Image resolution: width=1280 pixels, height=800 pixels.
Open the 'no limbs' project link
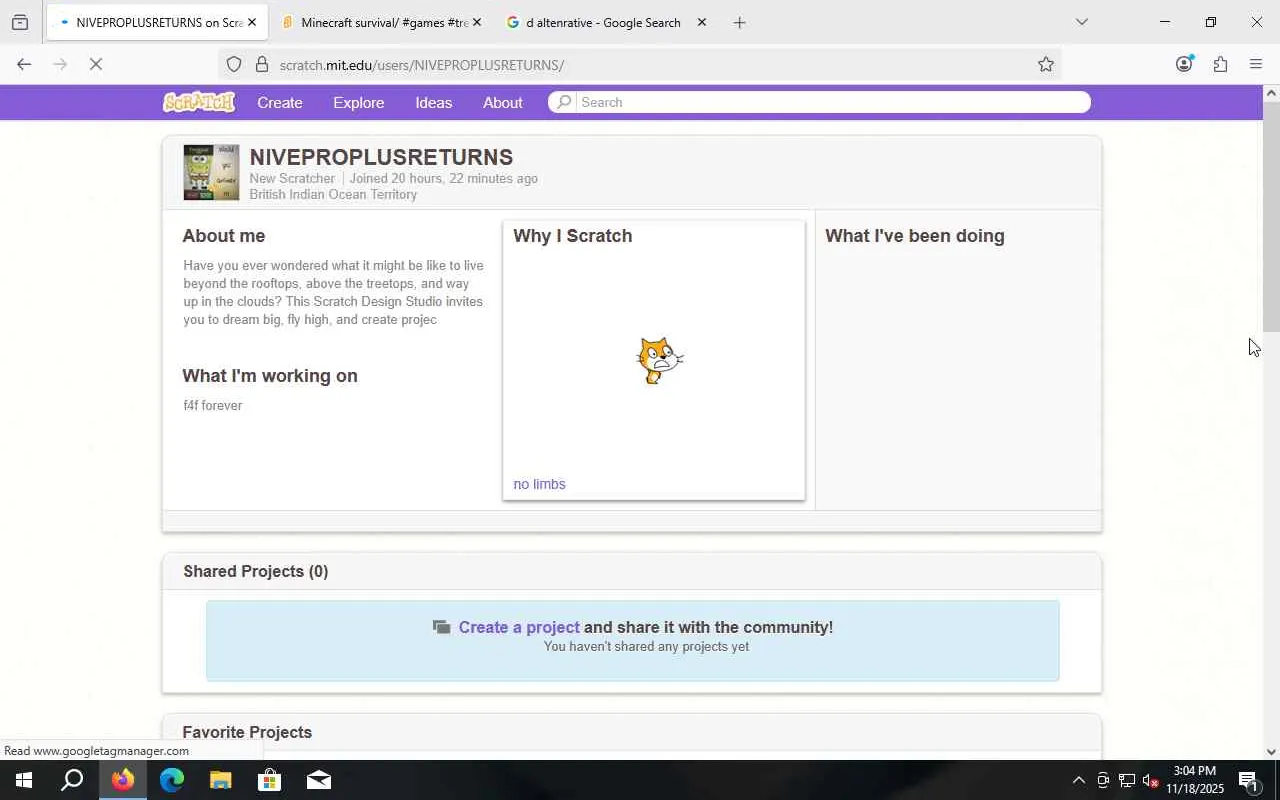540,484
